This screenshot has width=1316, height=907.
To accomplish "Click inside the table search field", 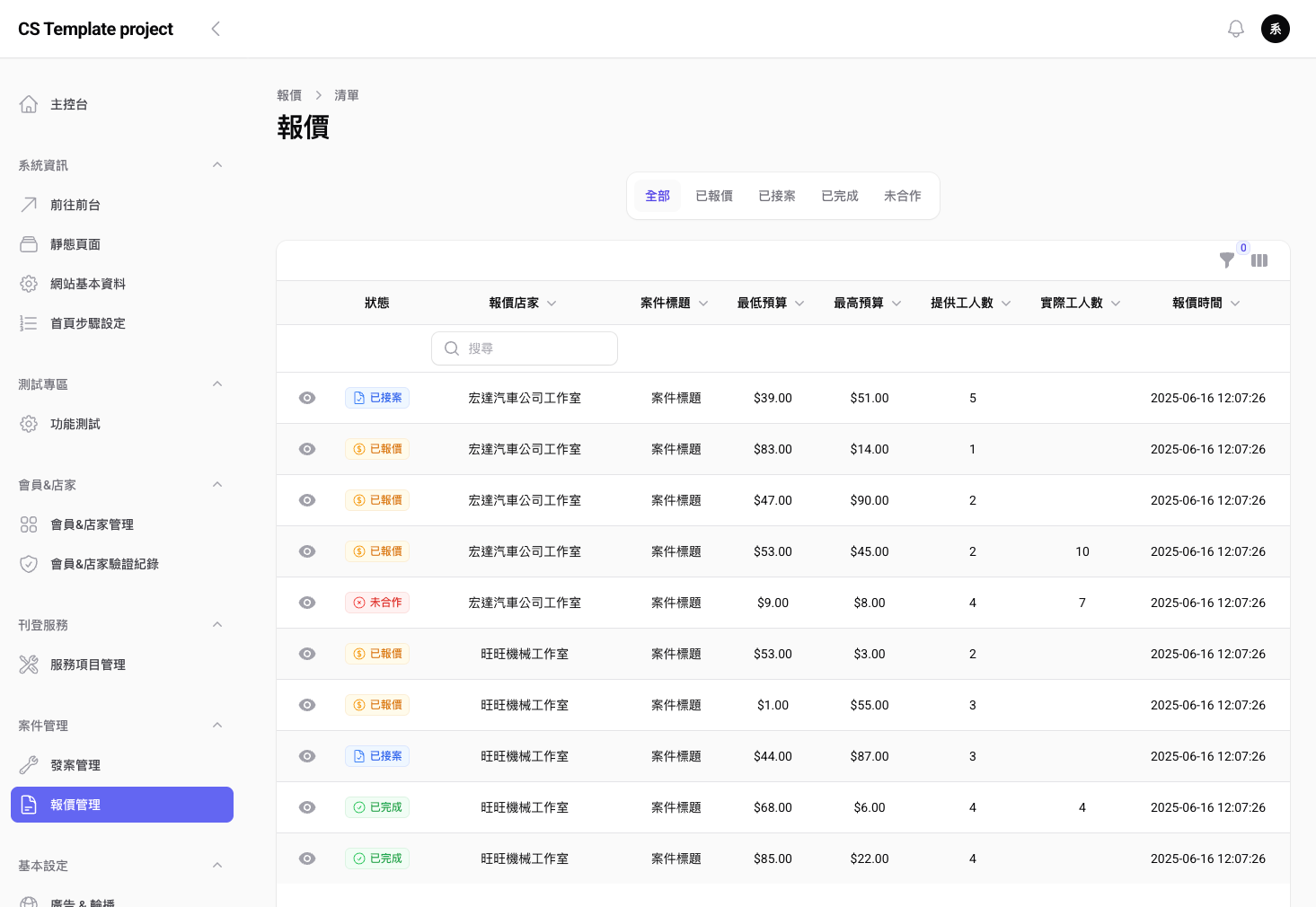I will point(524,348).
